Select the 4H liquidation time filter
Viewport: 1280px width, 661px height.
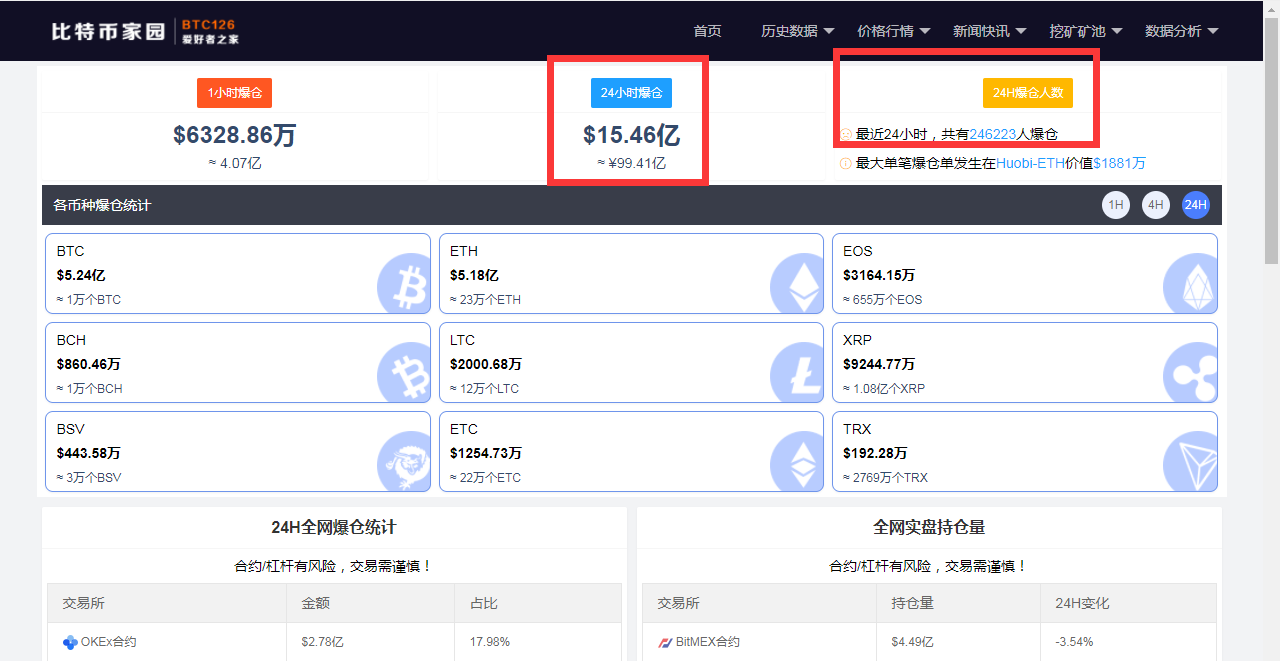click(x=1156, y=205)
